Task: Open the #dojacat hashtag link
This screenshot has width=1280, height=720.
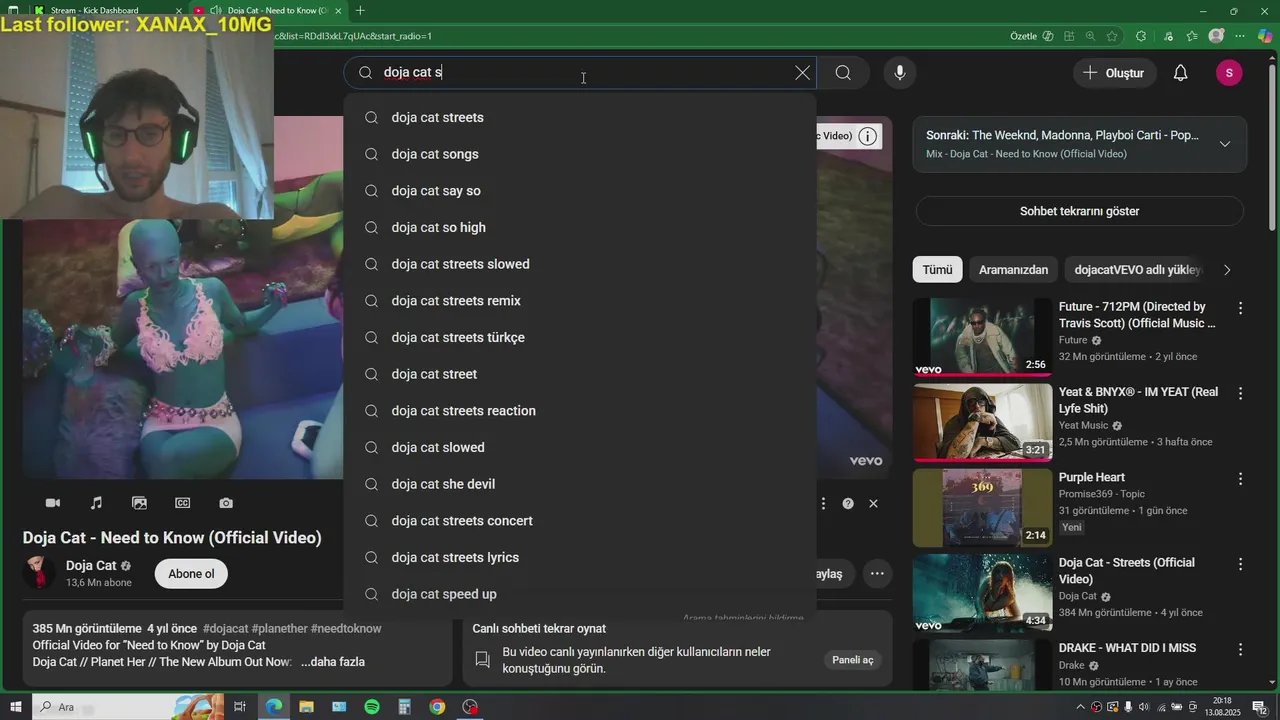Action: 225,629
